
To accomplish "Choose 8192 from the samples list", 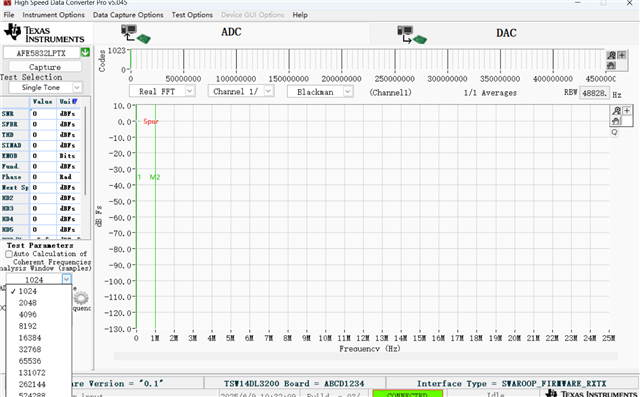I will tap(28, 326).
